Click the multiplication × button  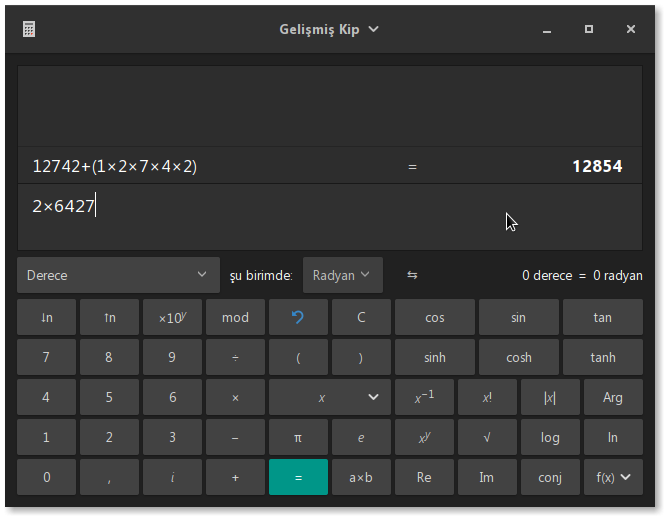tap(235, 397)
